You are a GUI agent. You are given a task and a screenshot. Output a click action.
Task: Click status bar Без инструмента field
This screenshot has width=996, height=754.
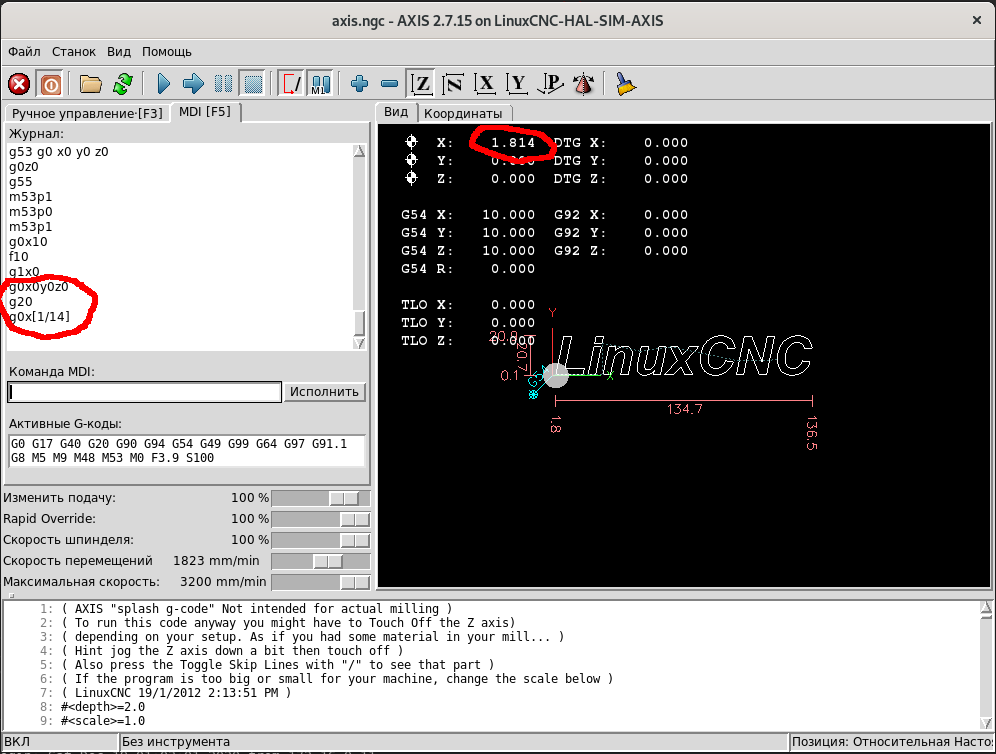pos(454,742)
